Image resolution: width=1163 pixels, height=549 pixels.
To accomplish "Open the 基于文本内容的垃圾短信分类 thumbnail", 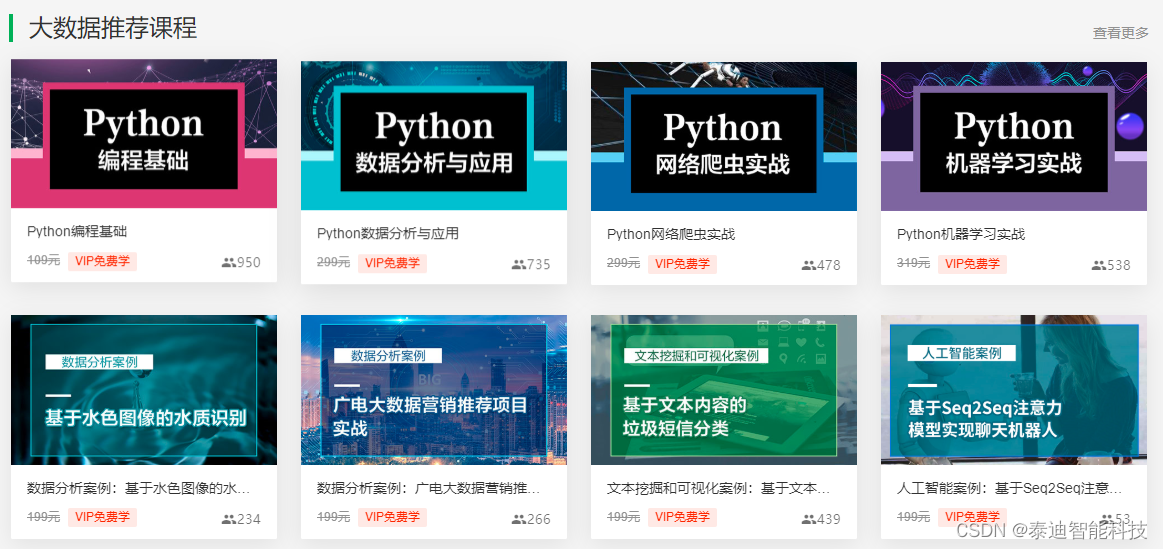I will pos(724,389).
